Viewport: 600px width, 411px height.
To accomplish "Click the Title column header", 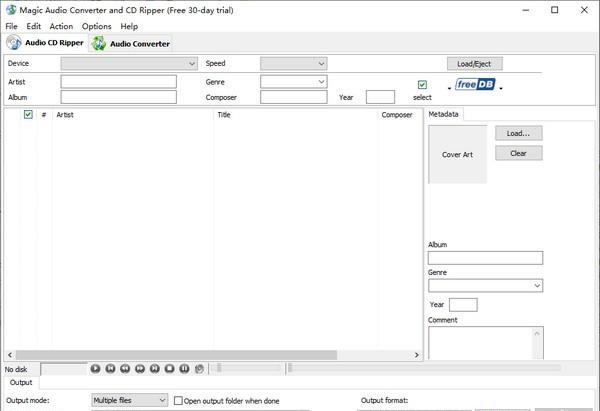I will point(295,114).
